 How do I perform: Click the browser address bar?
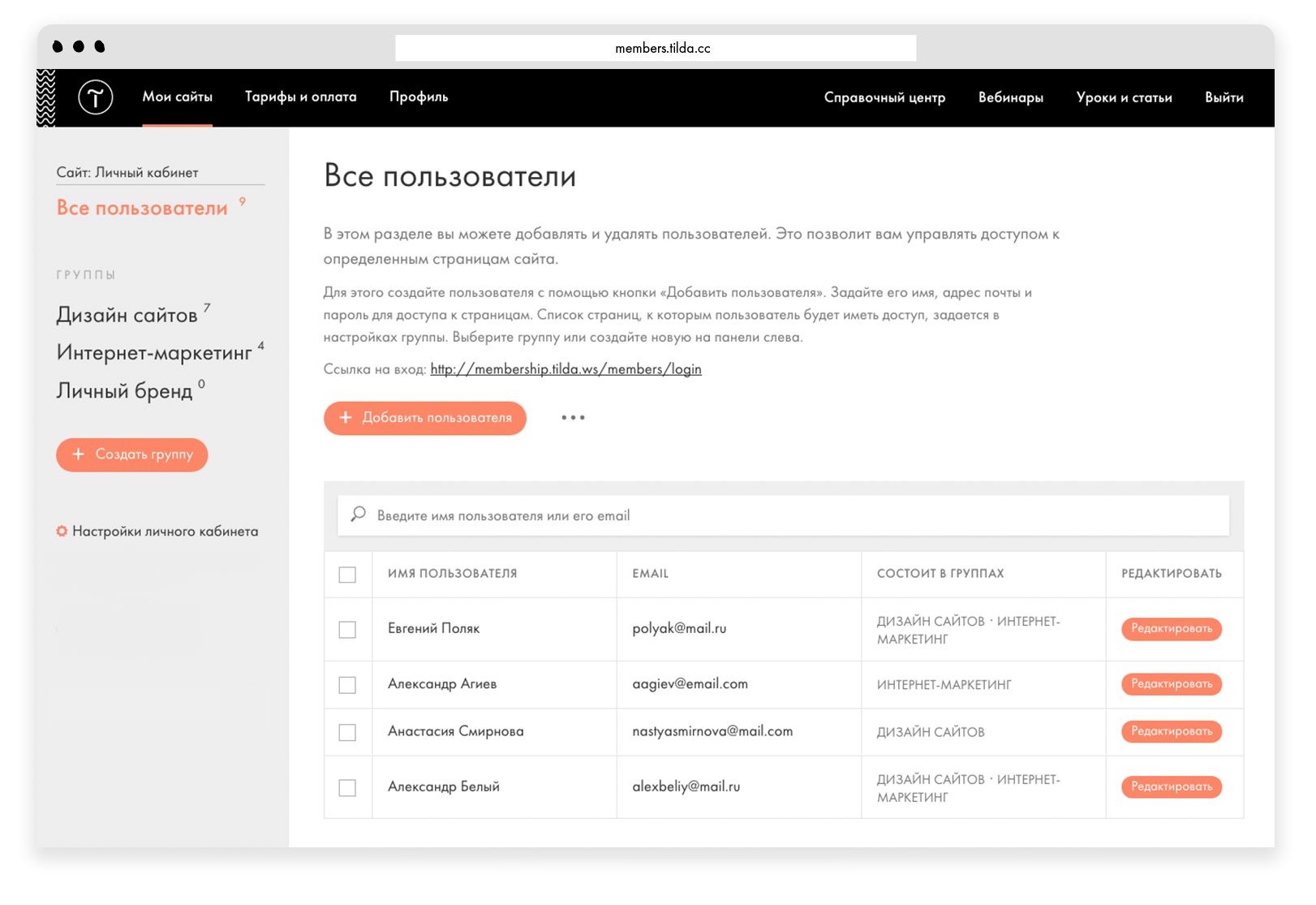click(x=656, y=48)
